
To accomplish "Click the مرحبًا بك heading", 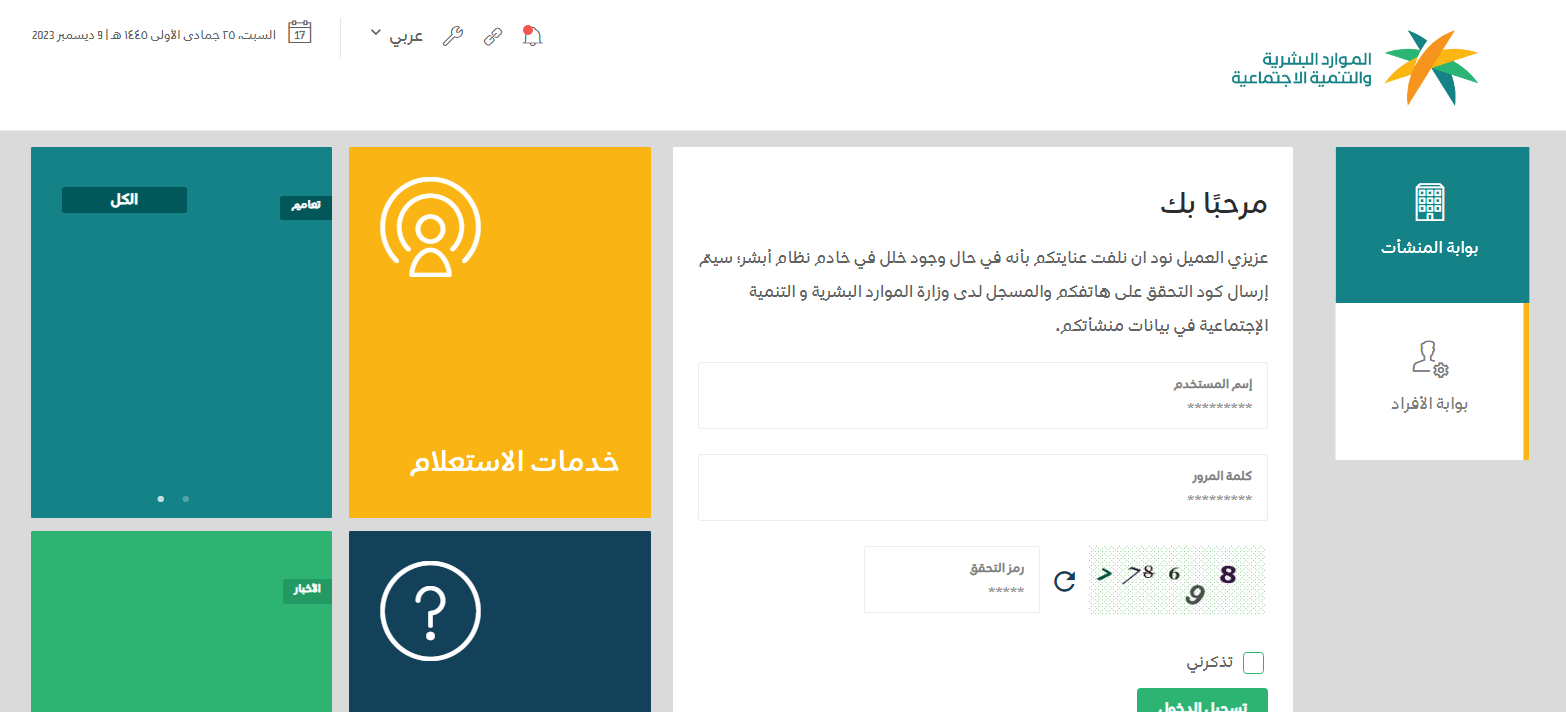I will click(1214, 204).
